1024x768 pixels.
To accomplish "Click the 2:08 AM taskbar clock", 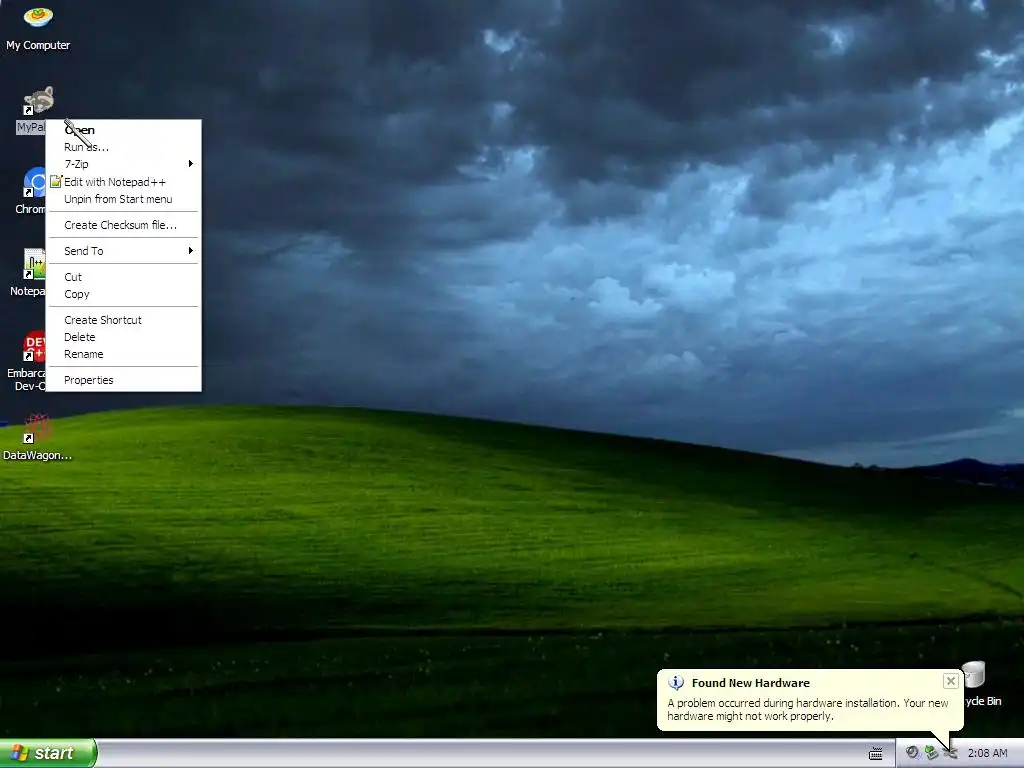I will point(987,754).
